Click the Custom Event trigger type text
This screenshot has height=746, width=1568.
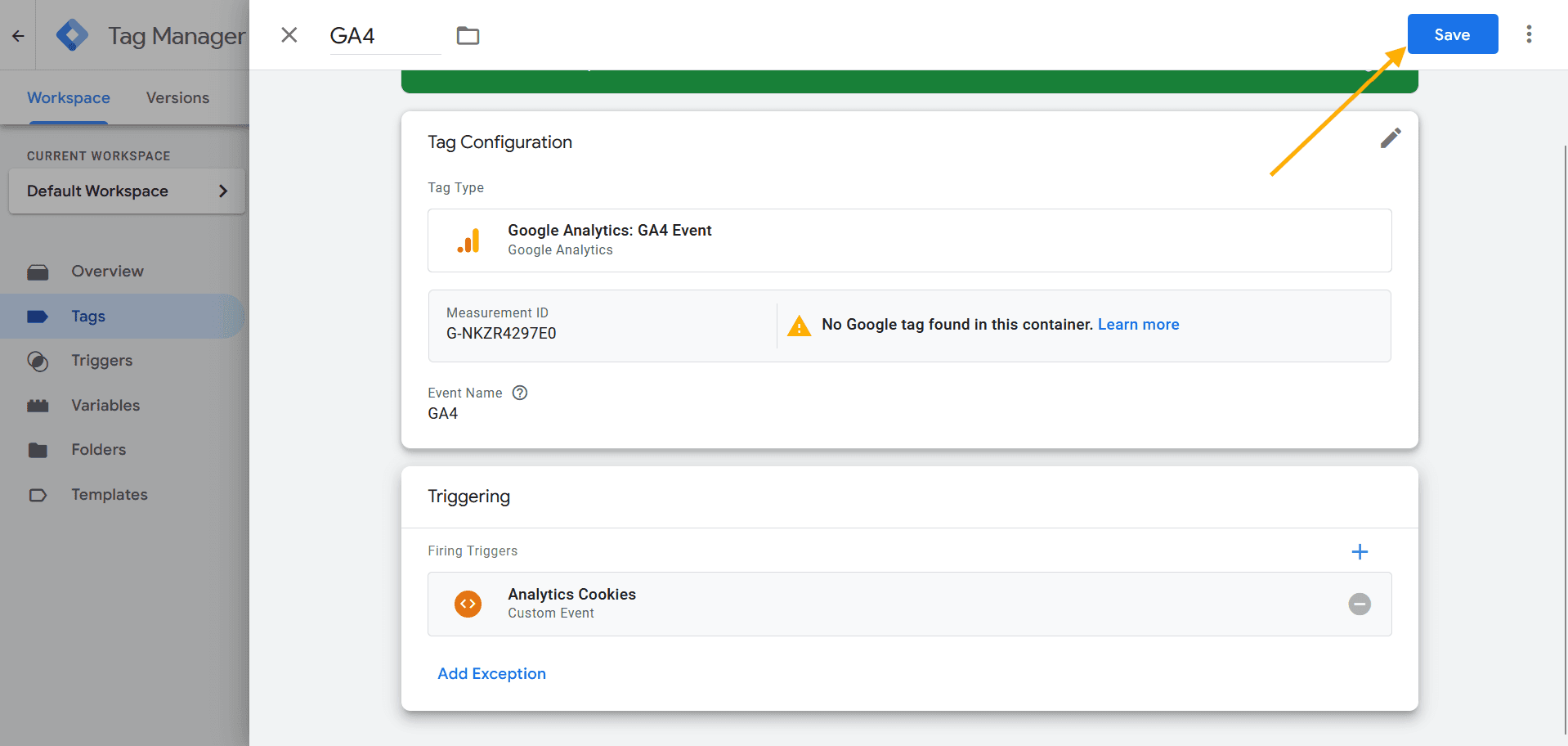pos(551,613)
